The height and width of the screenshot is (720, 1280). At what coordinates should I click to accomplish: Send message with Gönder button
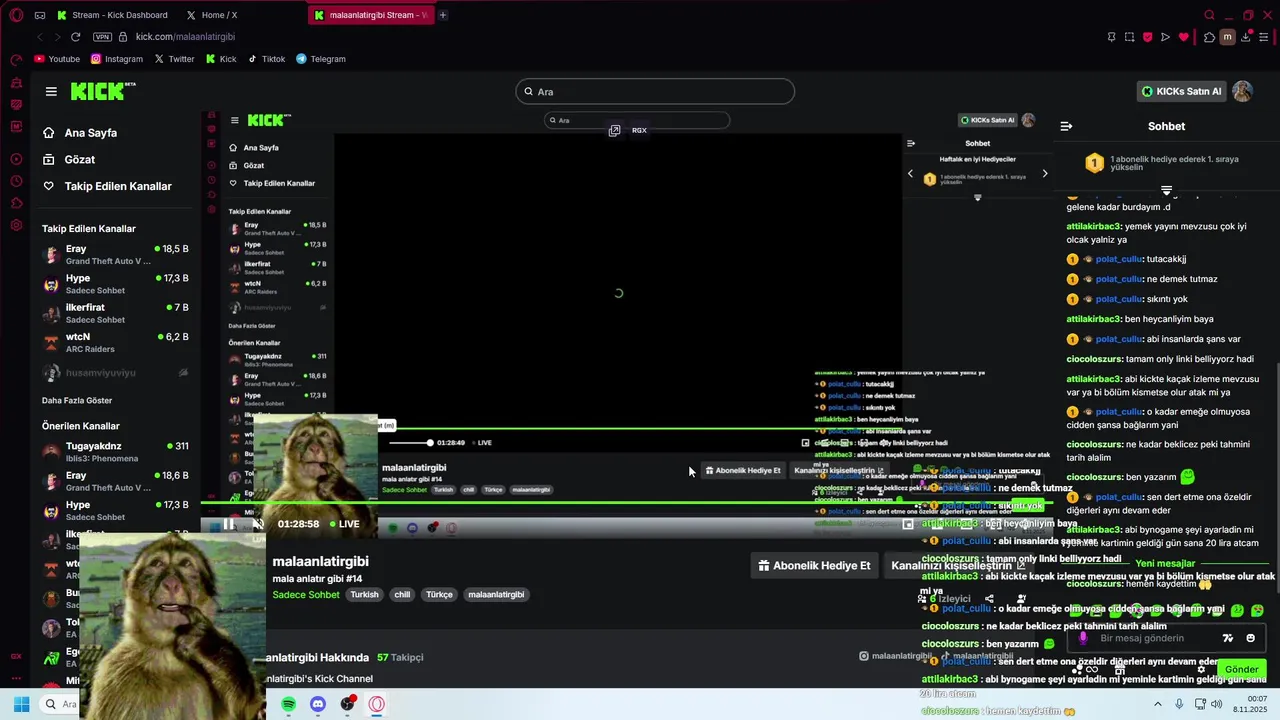coord(1241,669)
